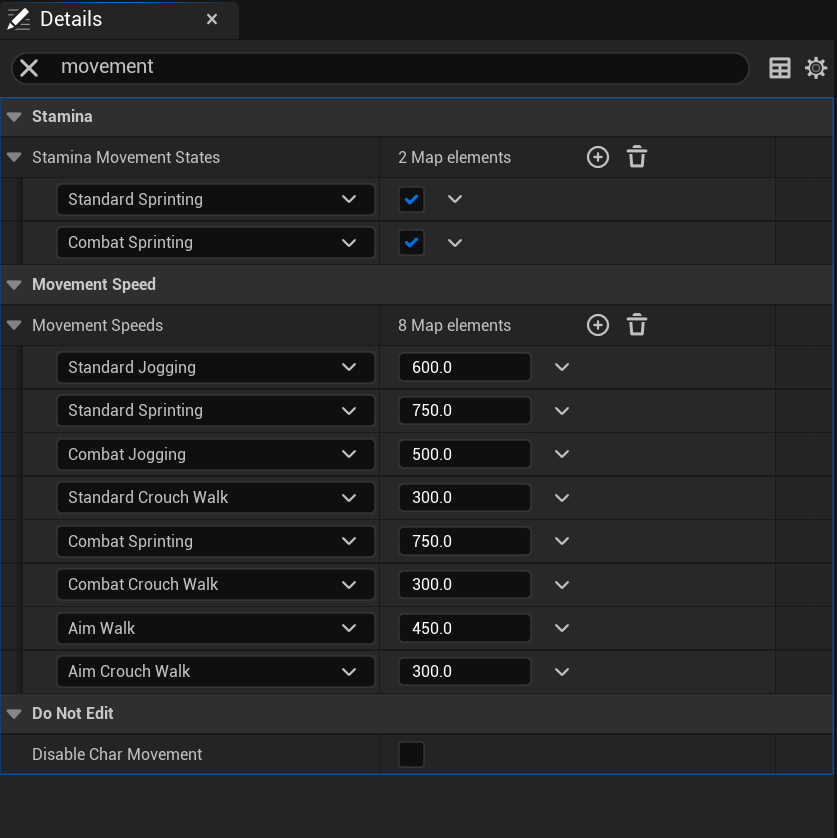Click the Standard Sprinting speed value 750.0
837x838 pixels.
[464, 410]
